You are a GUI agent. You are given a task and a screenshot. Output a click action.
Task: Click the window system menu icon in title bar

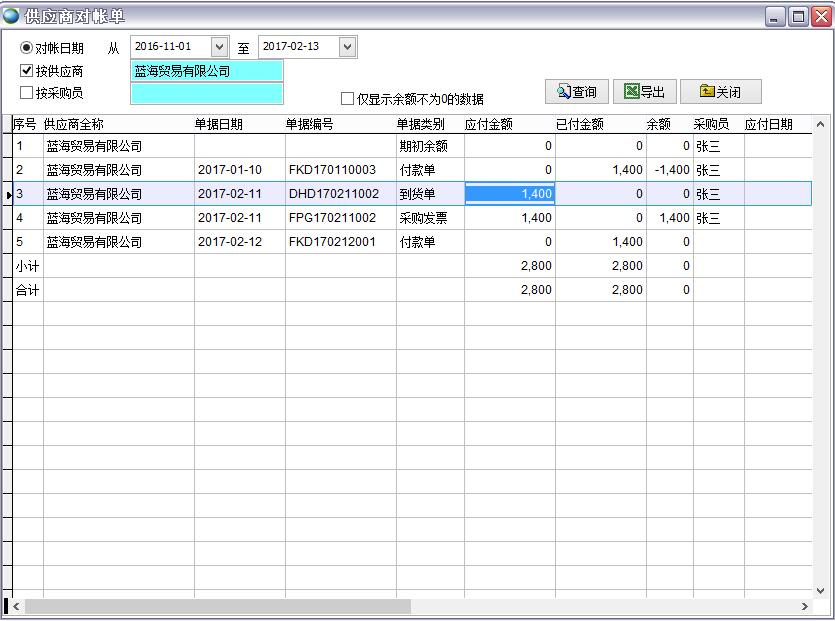(x=11, y=12)
